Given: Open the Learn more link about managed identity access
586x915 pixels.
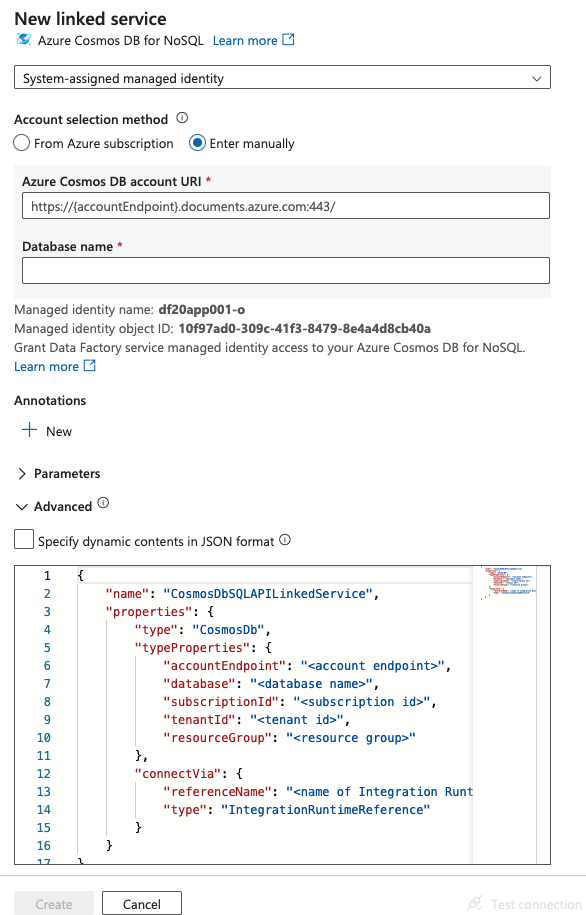Looking at the screenshot, I should pyautogui.click(x=42, y=366).
